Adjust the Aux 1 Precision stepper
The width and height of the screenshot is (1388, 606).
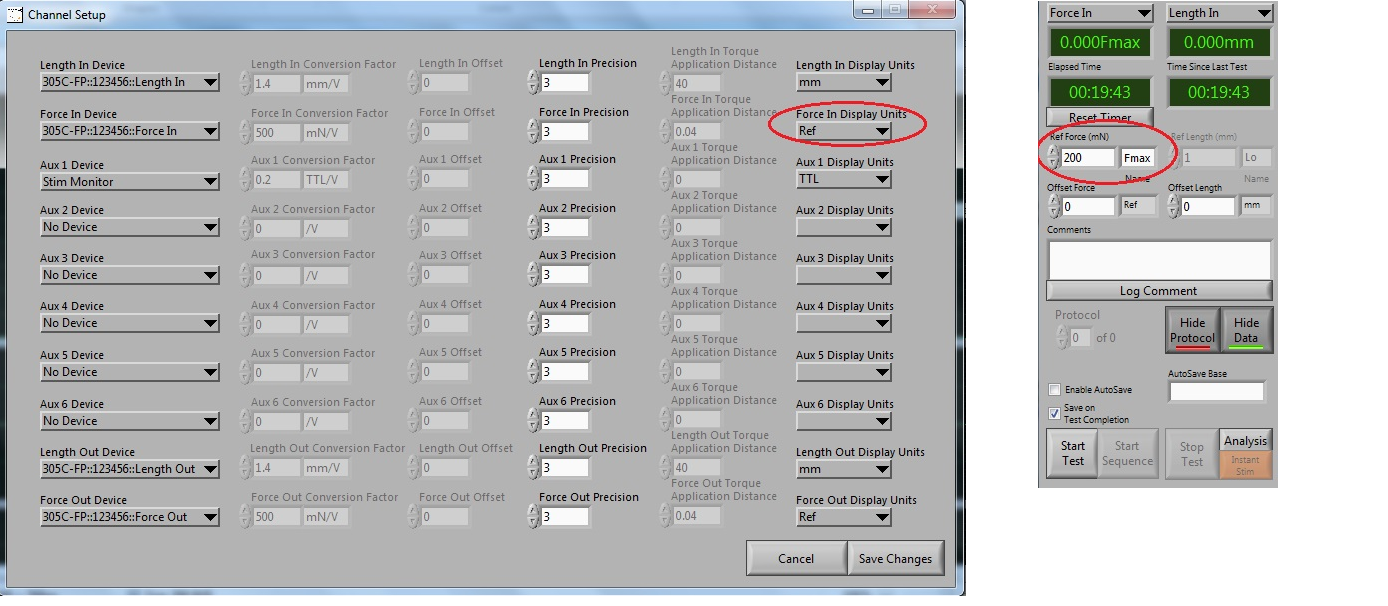(x=533, y=178)
